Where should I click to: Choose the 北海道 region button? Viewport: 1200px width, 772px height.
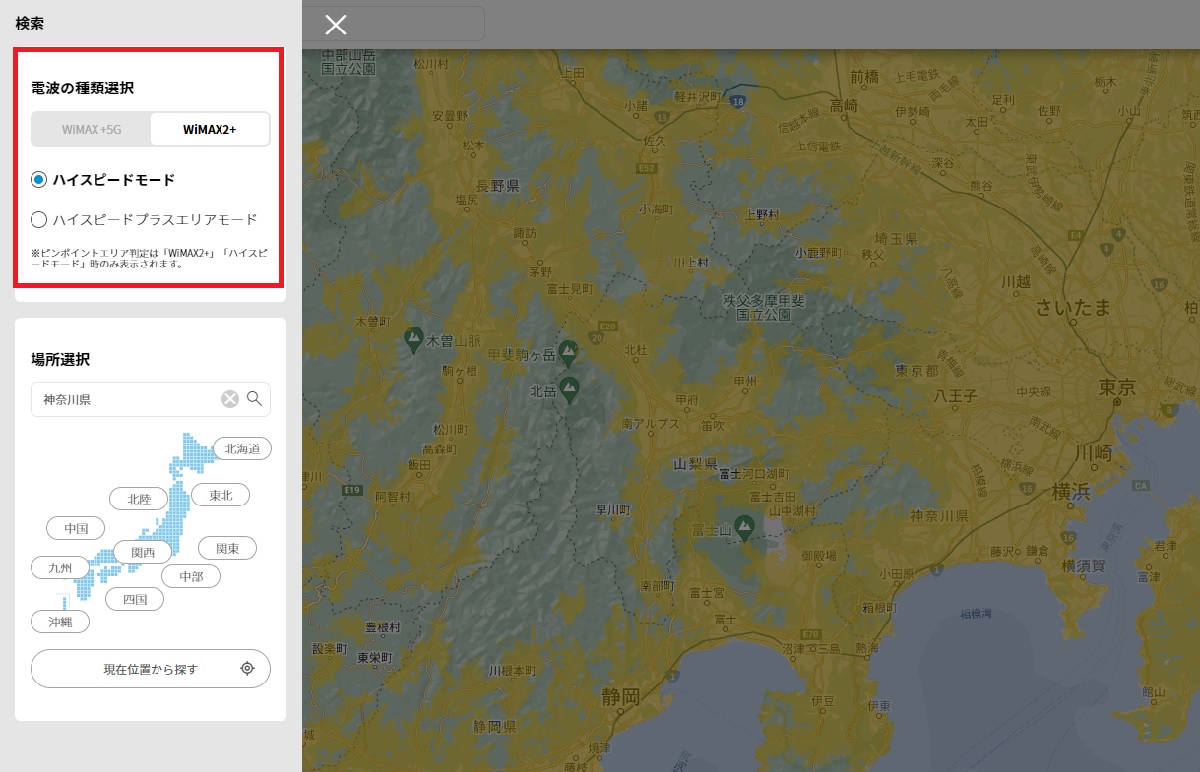point(242,449)
